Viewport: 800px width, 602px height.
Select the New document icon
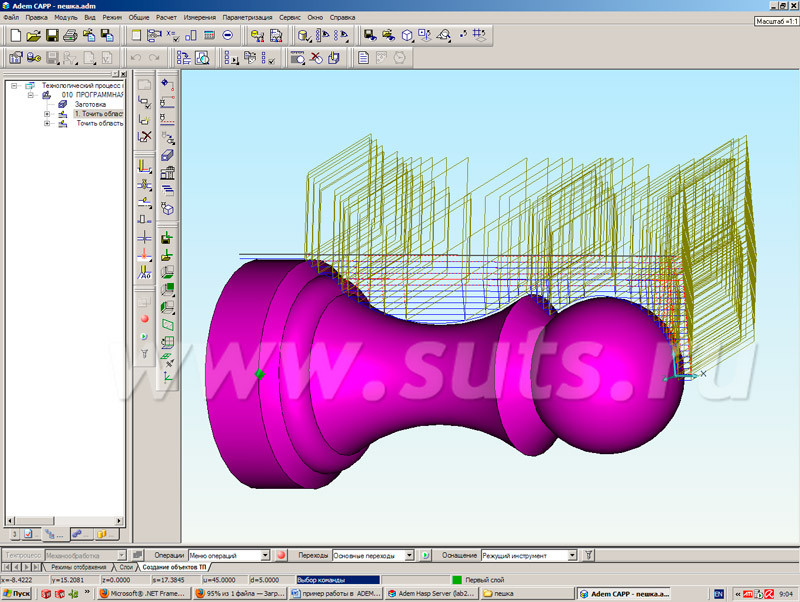(18, 37)
